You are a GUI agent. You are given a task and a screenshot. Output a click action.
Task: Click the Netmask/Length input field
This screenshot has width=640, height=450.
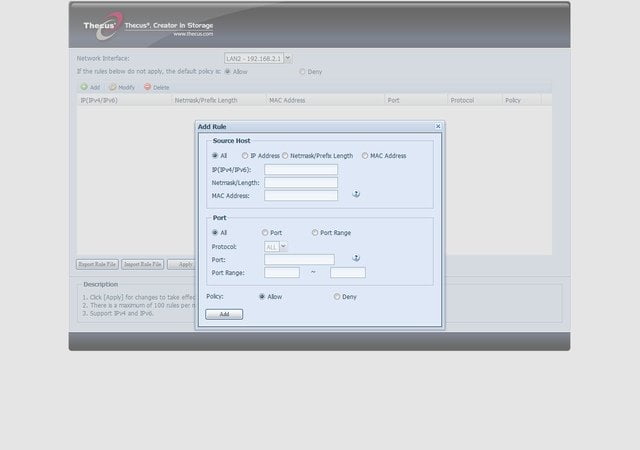(x=301, y=183)
